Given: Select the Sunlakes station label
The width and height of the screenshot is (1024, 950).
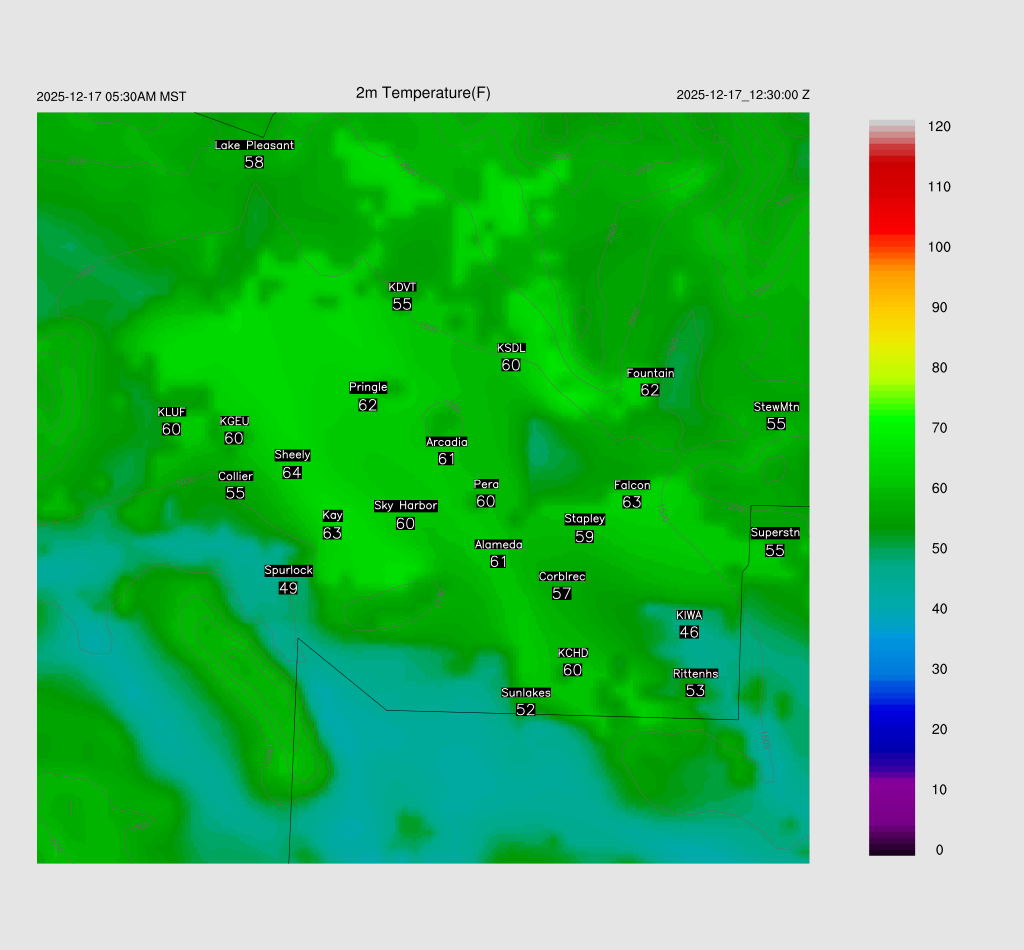Looking at the screenshot, I should (526, 693).
